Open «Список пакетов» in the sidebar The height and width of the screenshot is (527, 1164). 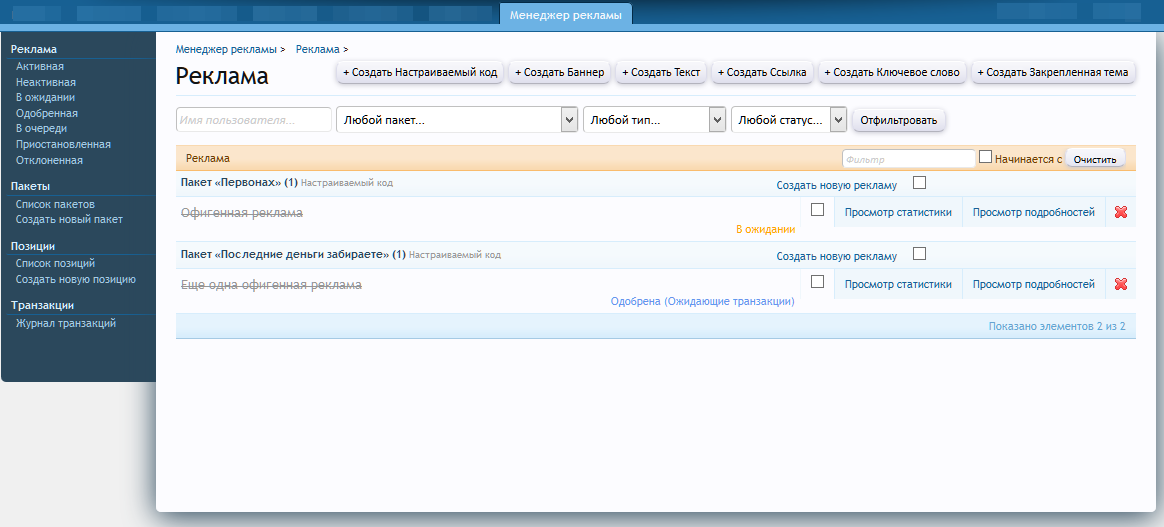[56, 204]
